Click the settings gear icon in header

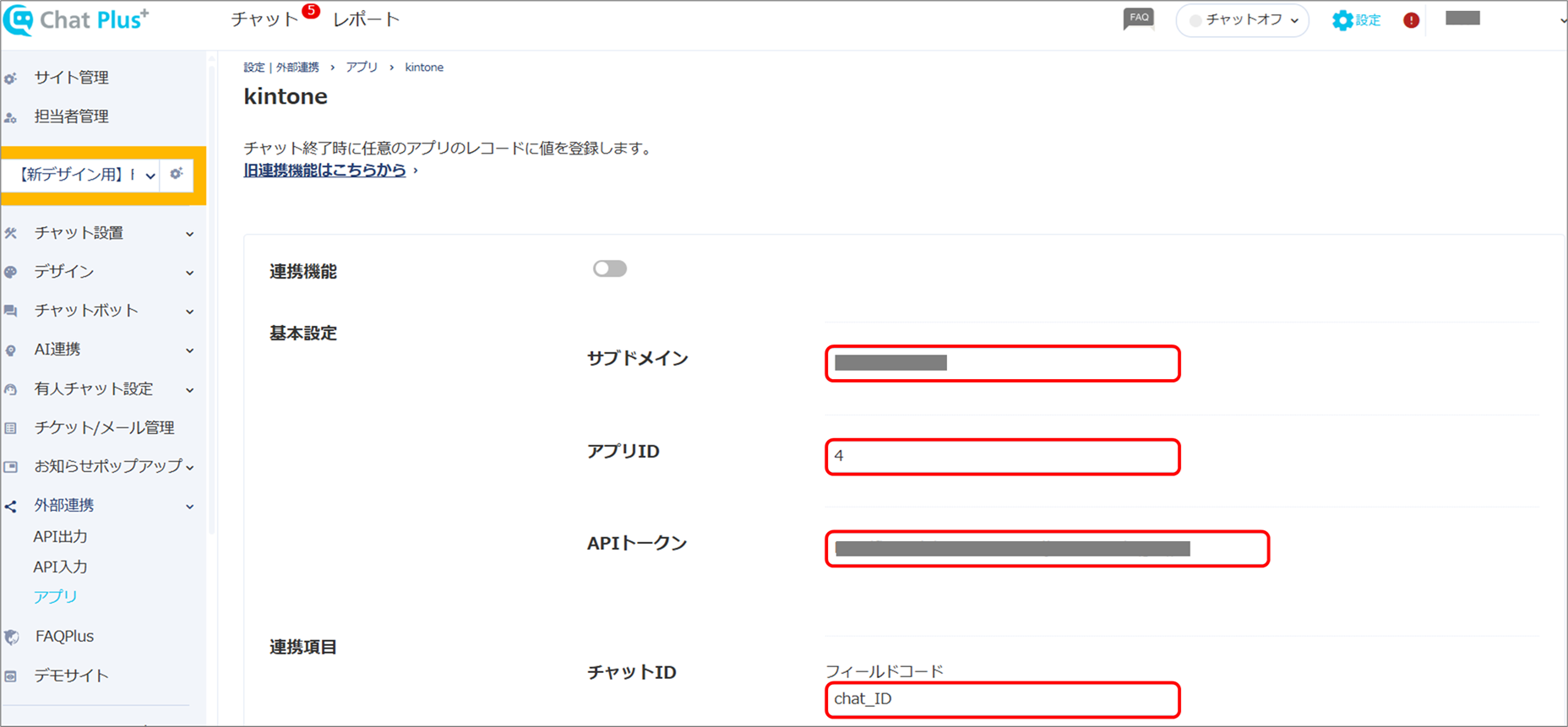click(1342, 20)
